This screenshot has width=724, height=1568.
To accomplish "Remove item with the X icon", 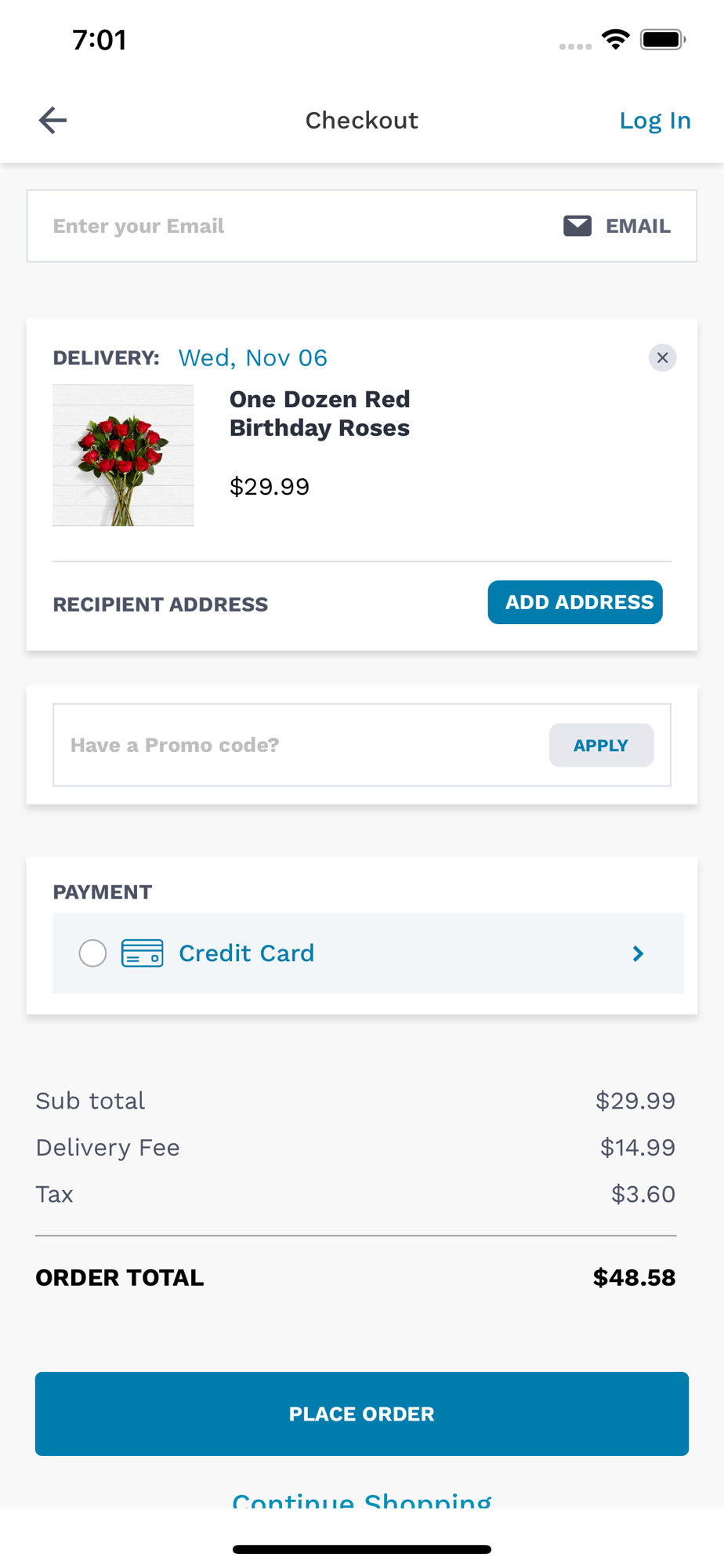I will point(662,358).
